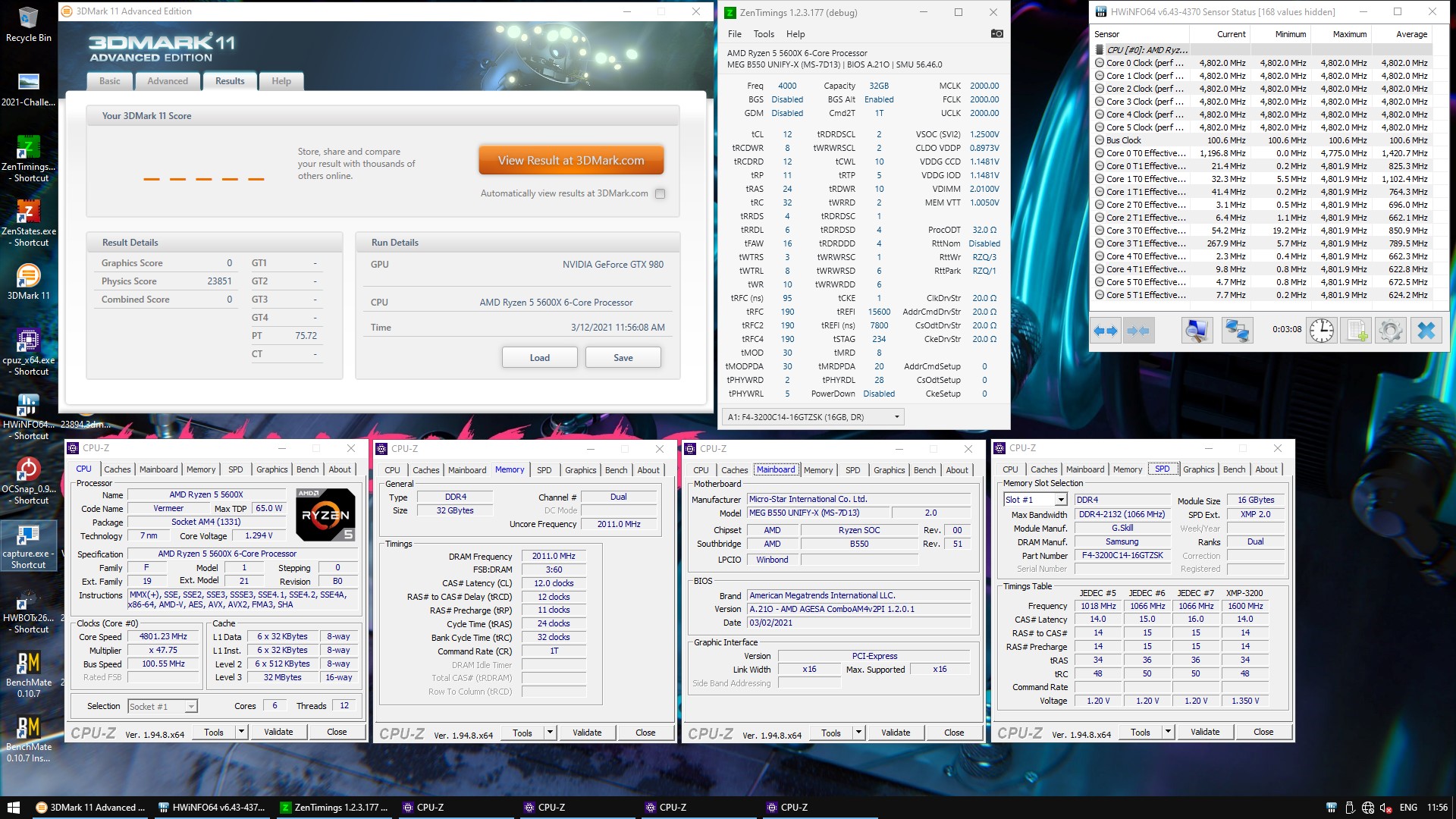
Task: Click the Maximum column header in HWiNFO
Action: coord(1340,34)
